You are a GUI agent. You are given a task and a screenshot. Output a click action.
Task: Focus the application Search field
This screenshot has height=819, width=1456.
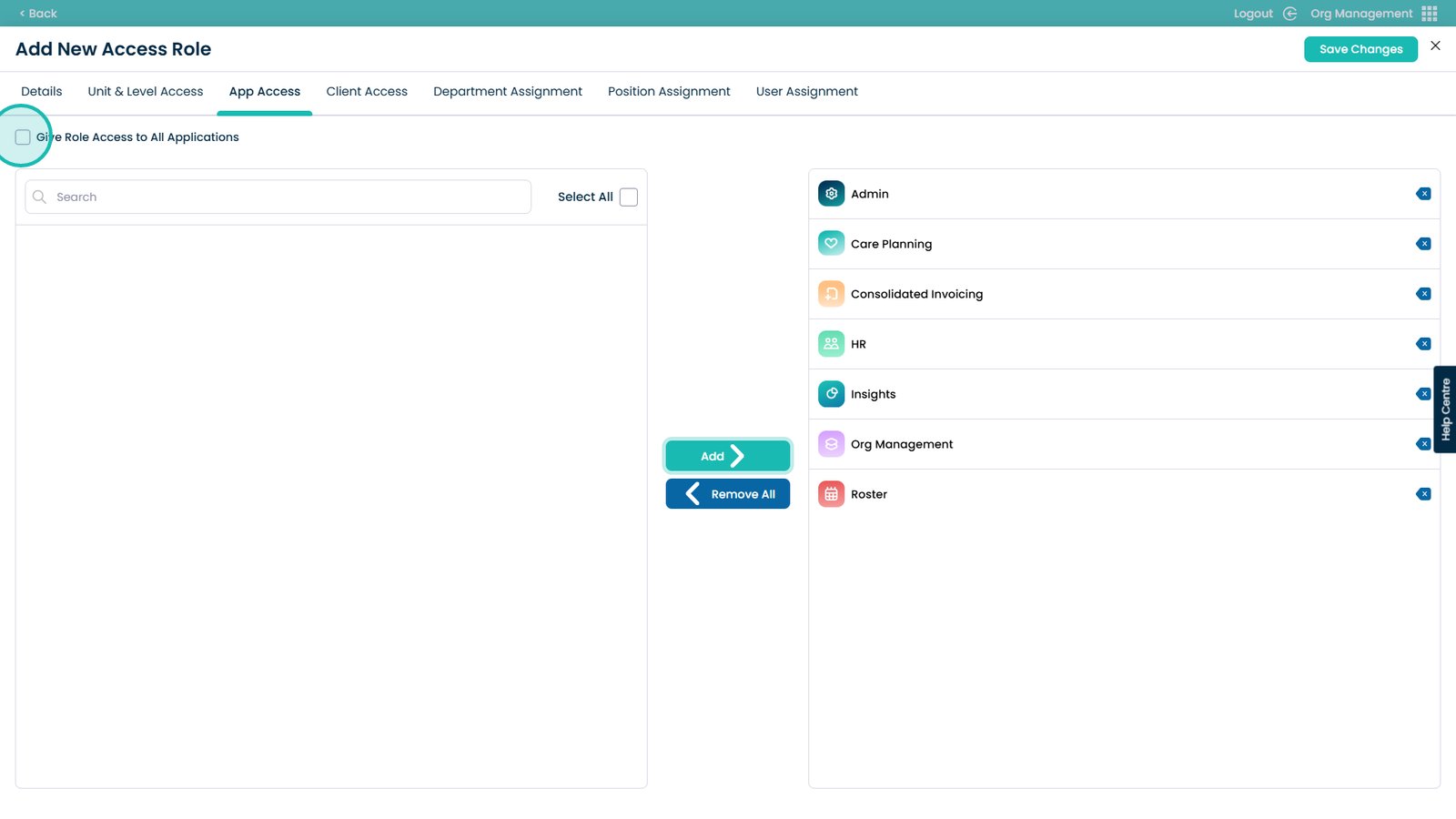click(287, 197)
